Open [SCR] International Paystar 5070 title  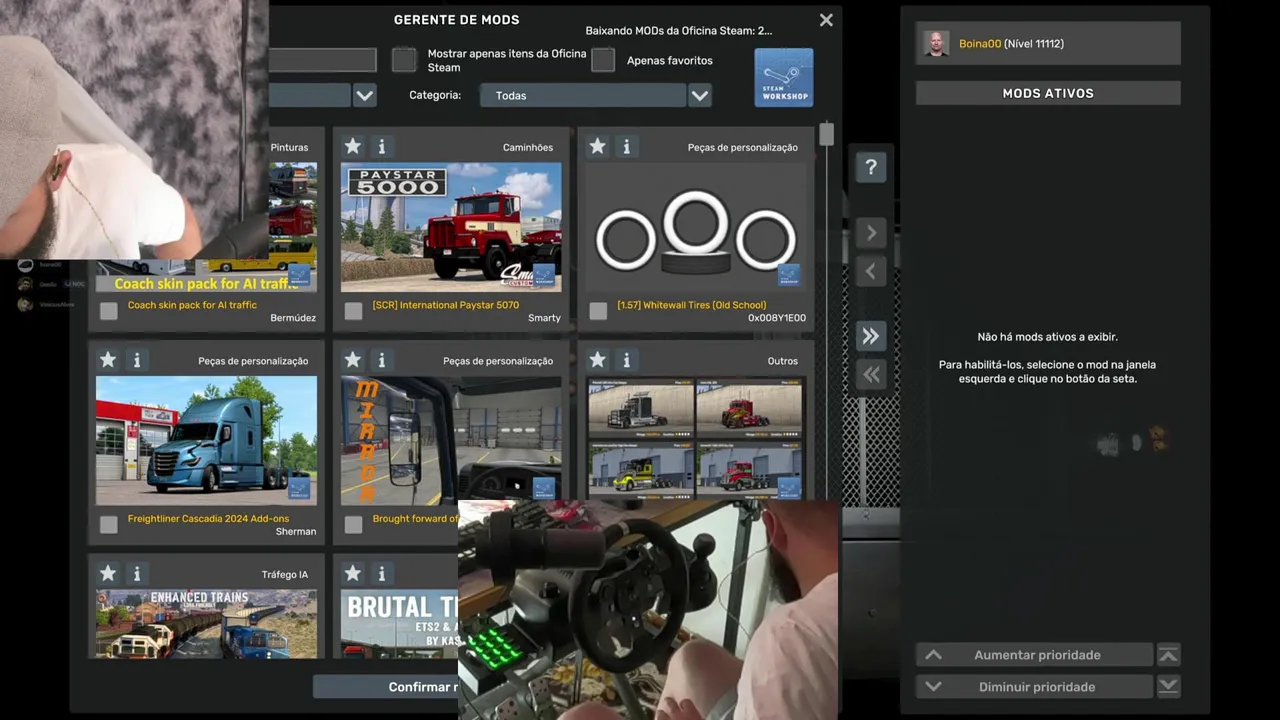click(446, 305)
